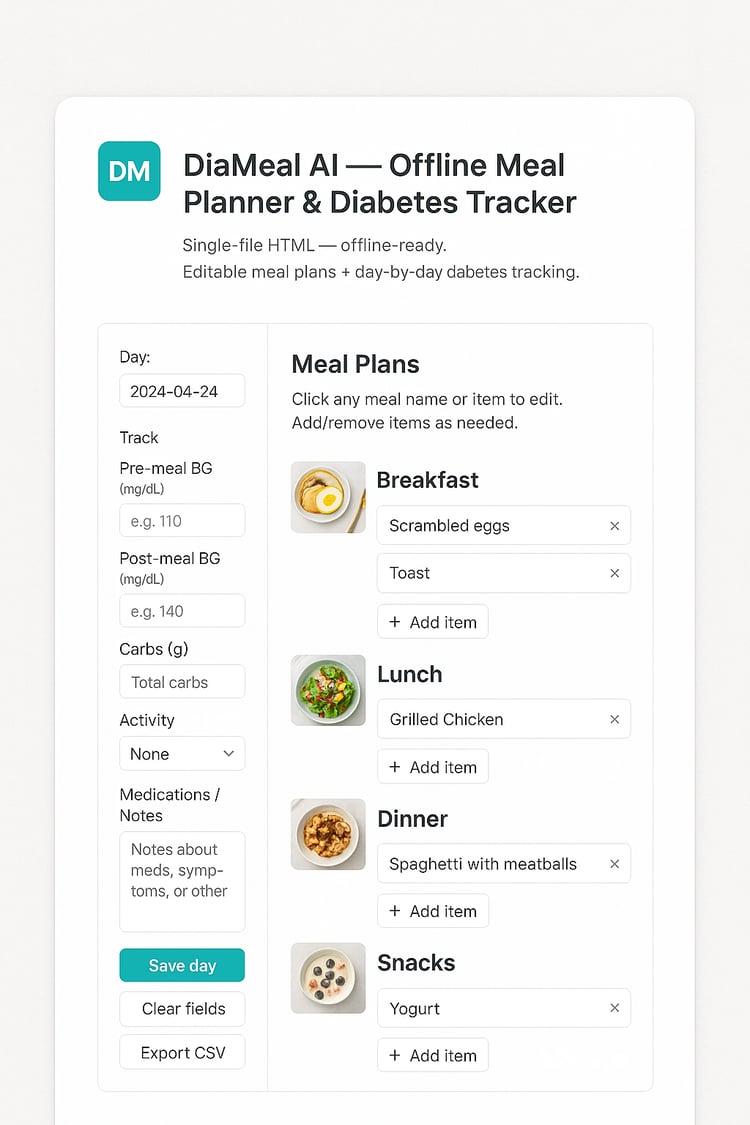The image size is (750, 1125).
Task: Click the Snacks yogurt thumbnail
Action: (x=328, y=978)
